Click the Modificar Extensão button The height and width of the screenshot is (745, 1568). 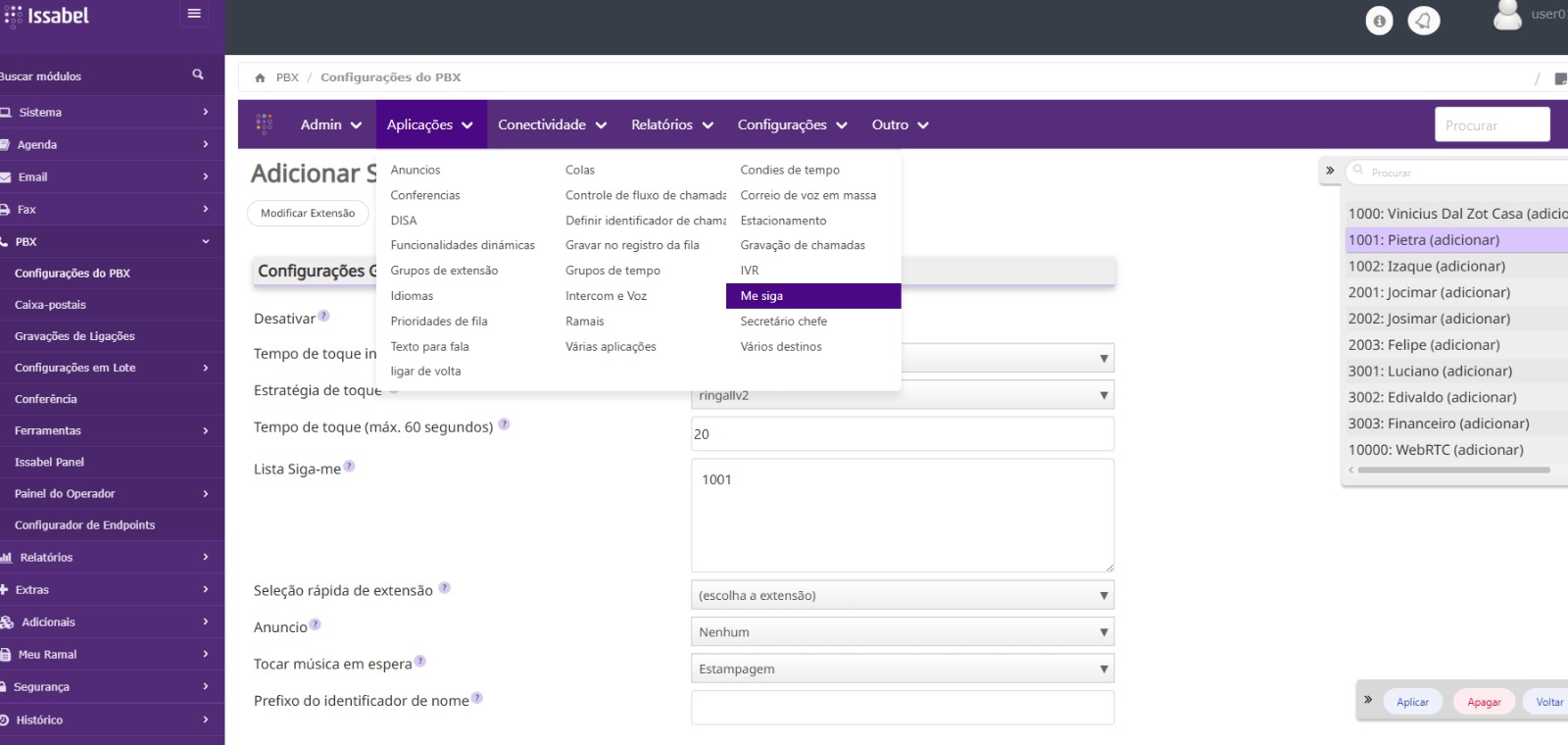(308, 213)
